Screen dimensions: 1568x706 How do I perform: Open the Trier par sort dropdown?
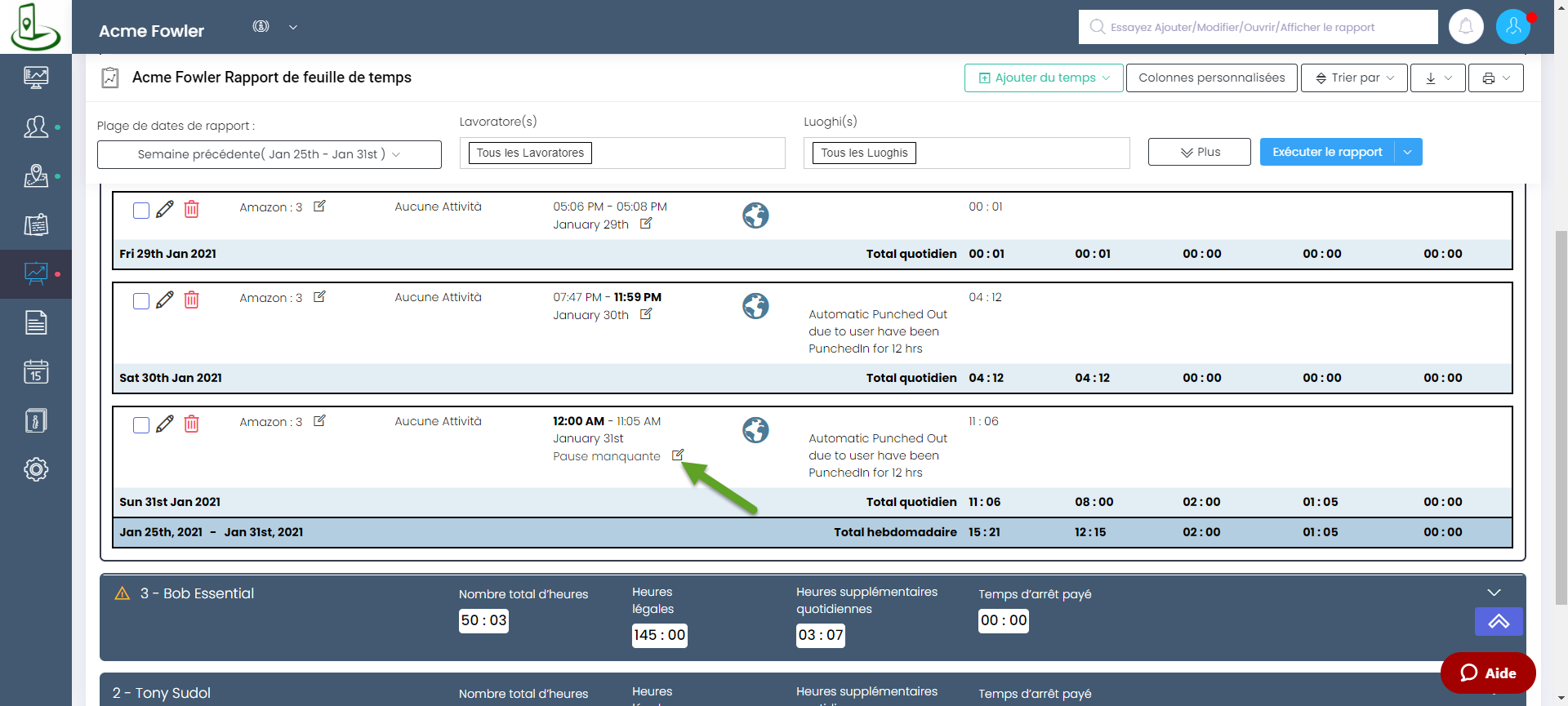click(x=1354, y=78)
